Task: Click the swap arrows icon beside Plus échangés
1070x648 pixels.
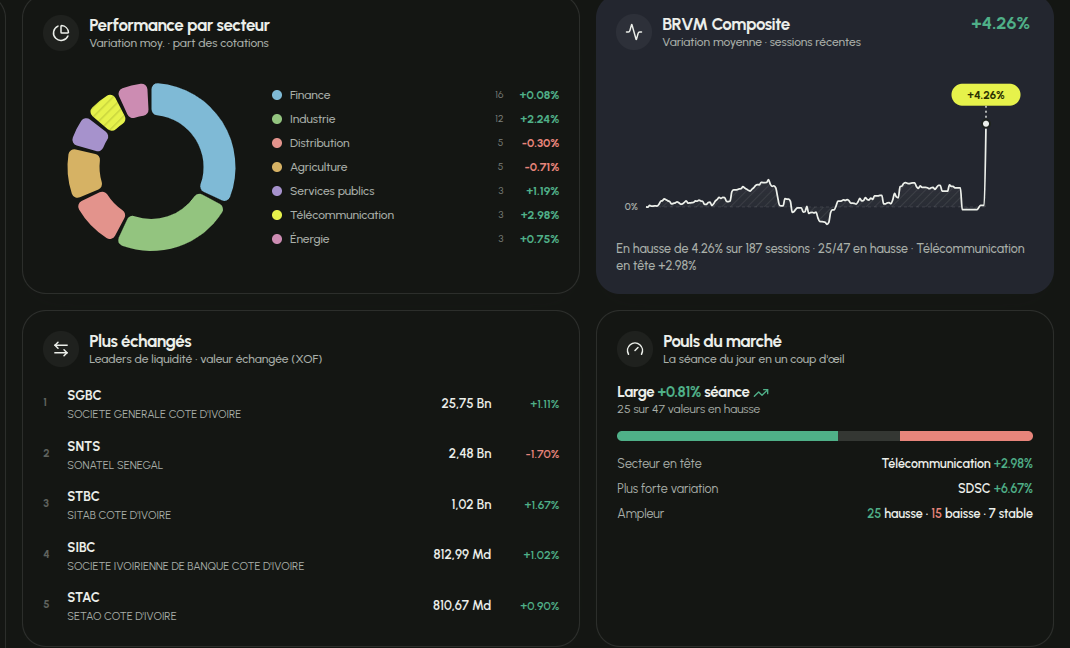Action: (61, 349)
